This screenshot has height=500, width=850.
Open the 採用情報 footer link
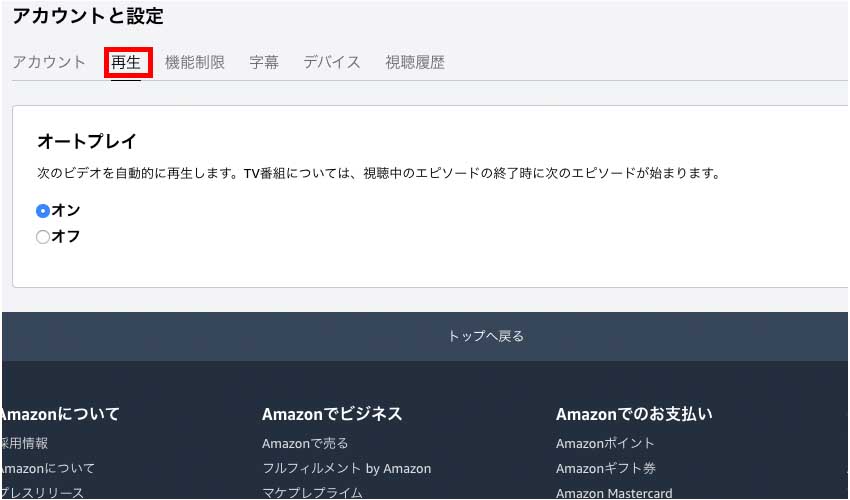pos(24,443)
